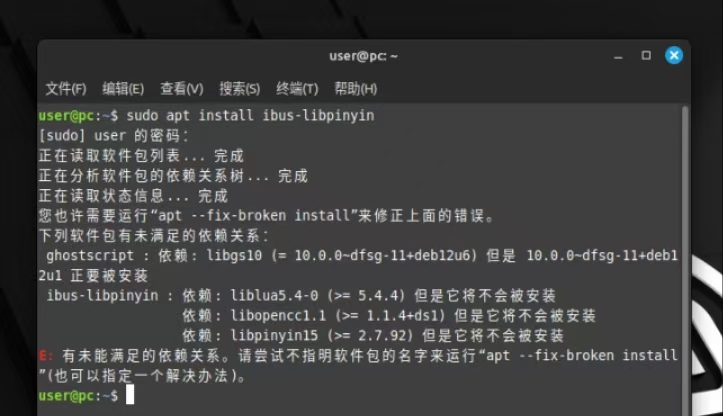Open the 帮助(H) menu
This screenshot has height=416, width=723.
[x=356, y=89]
